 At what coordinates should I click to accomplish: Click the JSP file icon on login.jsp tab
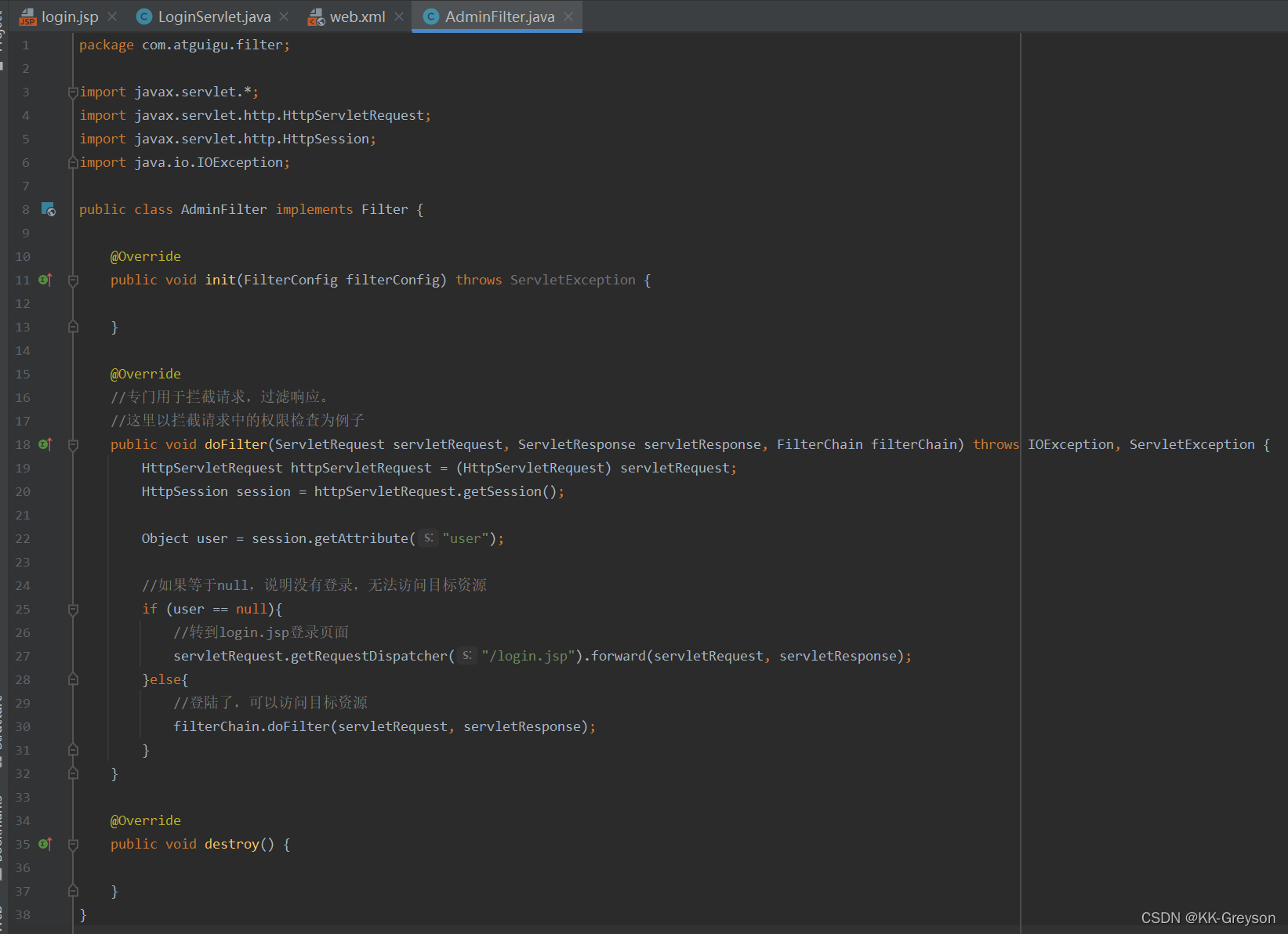pyautogui.click(x=28, y=16)
